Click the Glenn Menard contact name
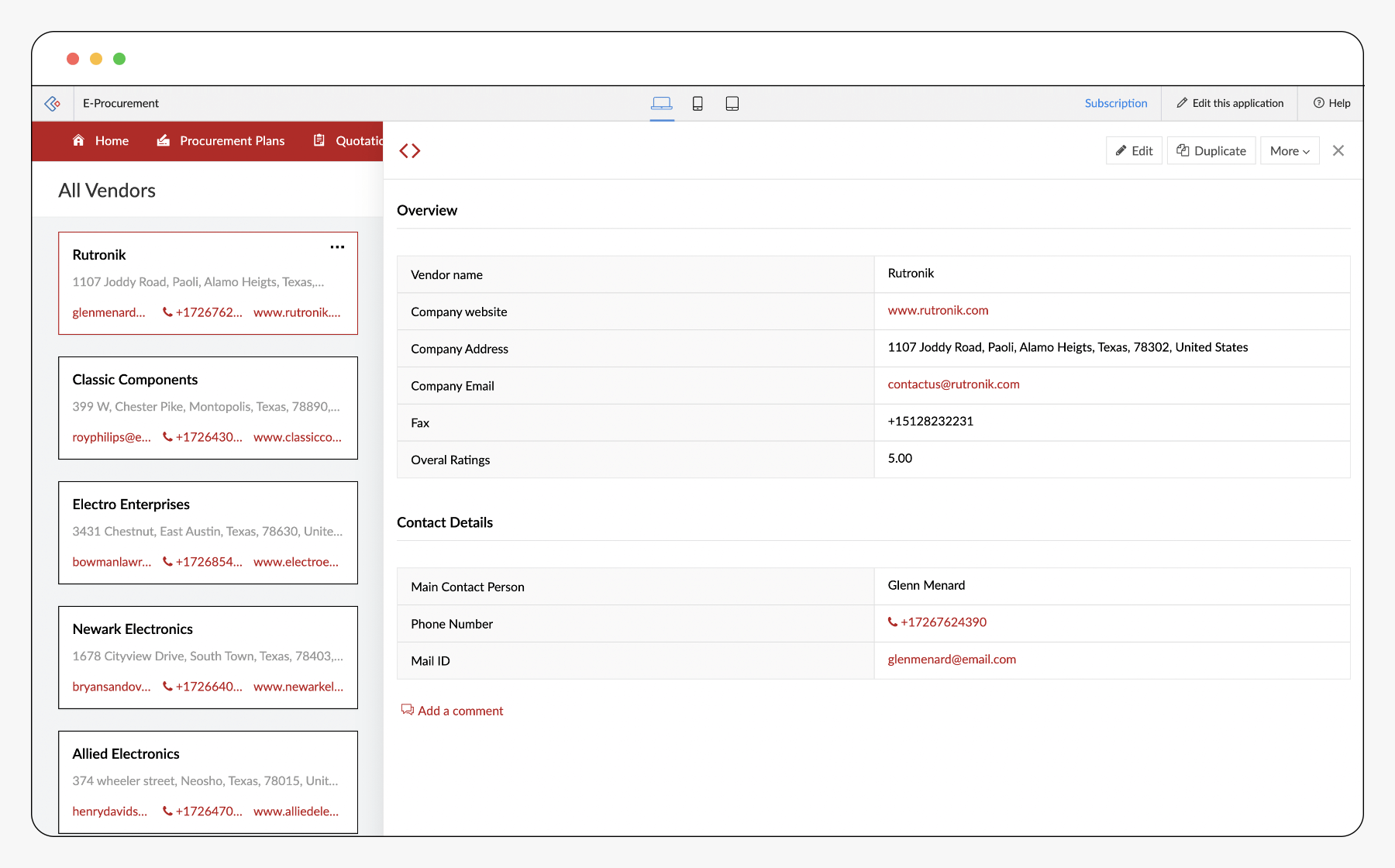Image resolution: width=1395 pixels, height=868 pixels. (926, 585)
